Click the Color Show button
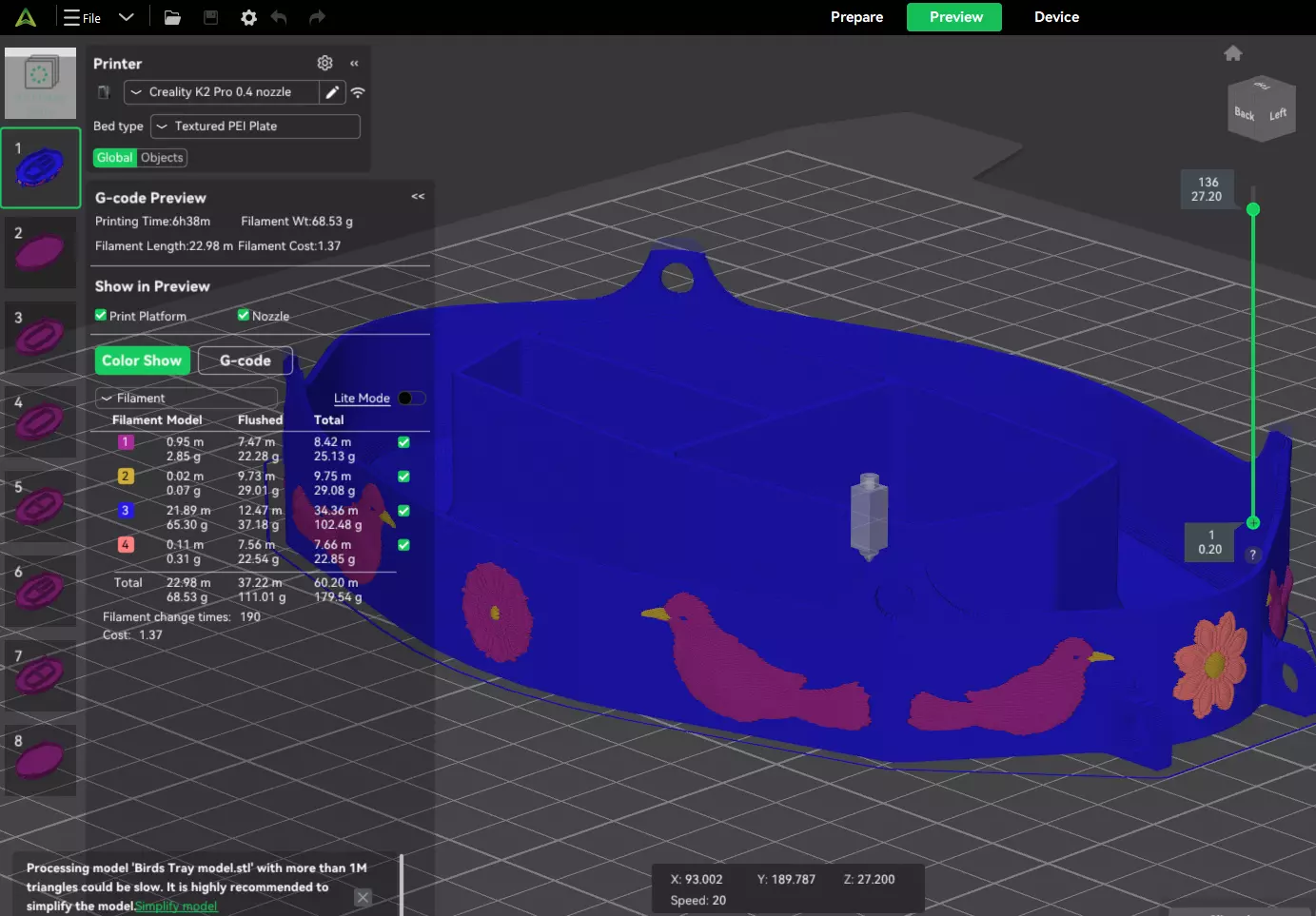 coord(142,361)
